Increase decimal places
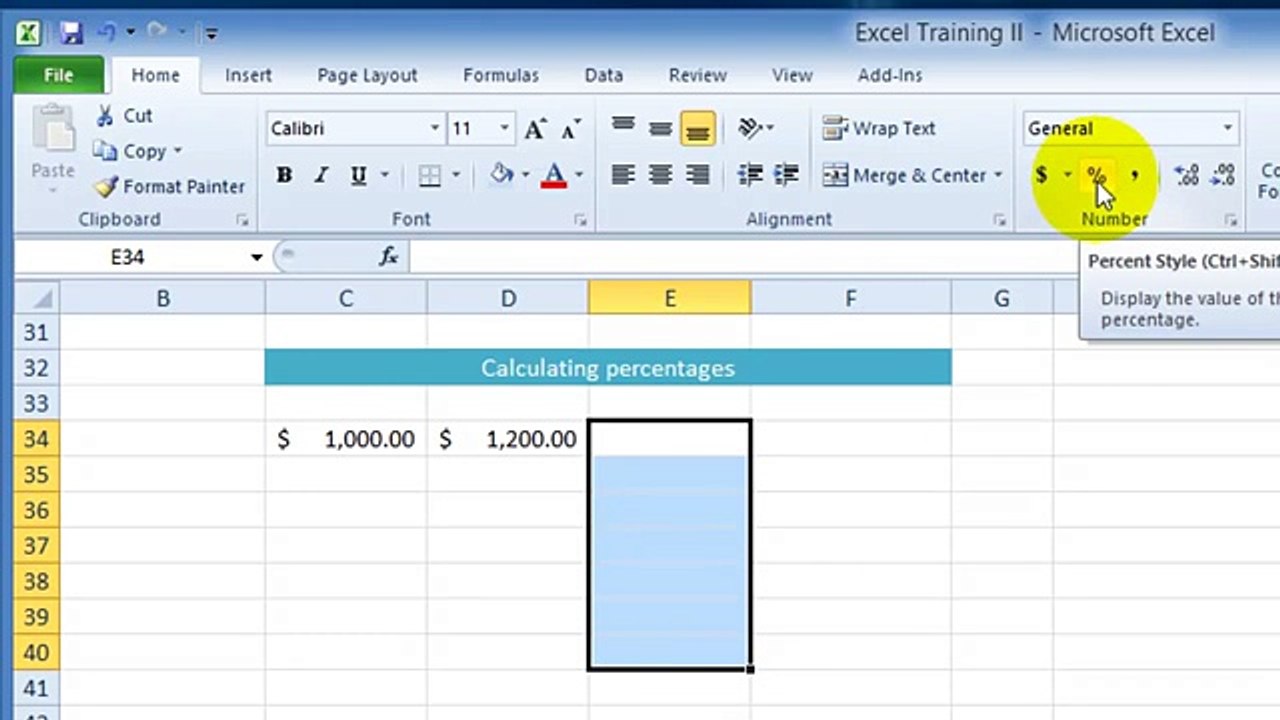 click(x=1186, y=176)
